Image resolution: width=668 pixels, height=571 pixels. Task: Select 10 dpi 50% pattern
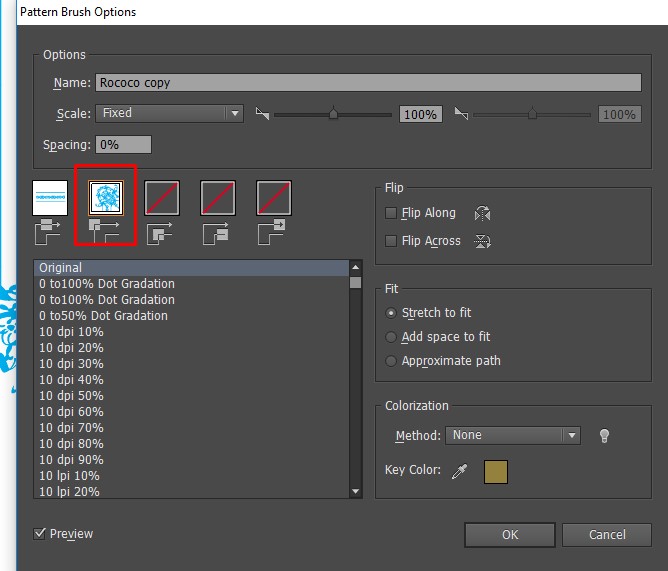point(191,396)
